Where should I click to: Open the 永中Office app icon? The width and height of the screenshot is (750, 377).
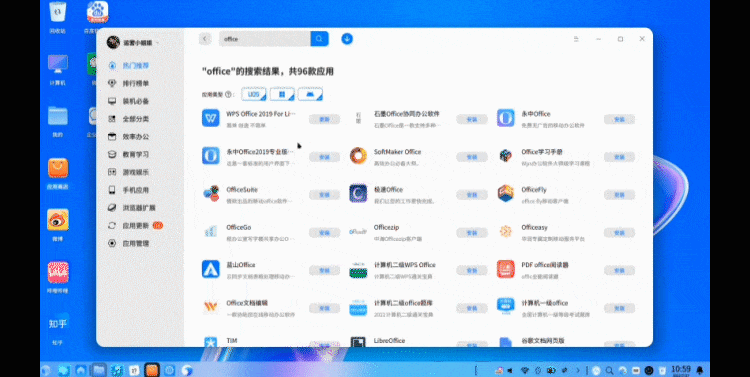point(506,118)
